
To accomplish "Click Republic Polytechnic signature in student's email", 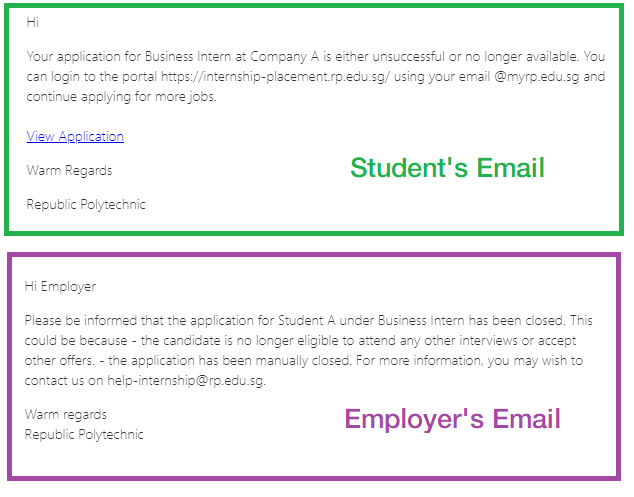I will [x=86, y=205].
